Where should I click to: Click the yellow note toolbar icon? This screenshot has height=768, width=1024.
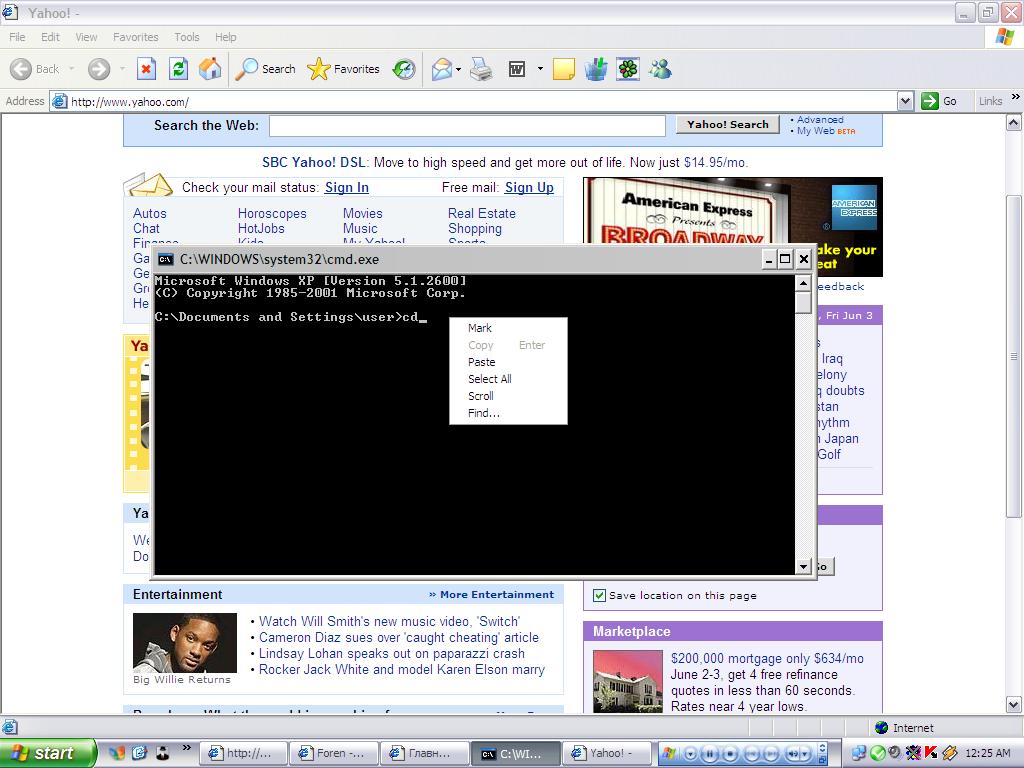[x=564, y=69]
